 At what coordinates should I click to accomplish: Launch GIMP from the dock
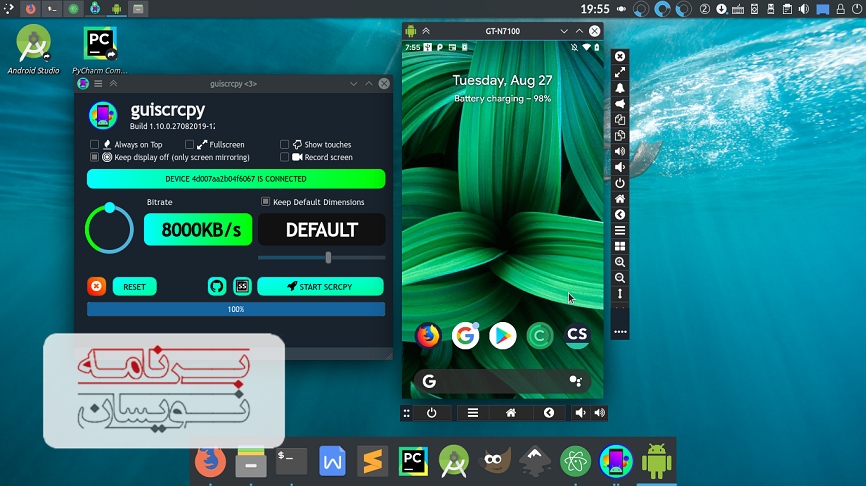click(494, 461)
